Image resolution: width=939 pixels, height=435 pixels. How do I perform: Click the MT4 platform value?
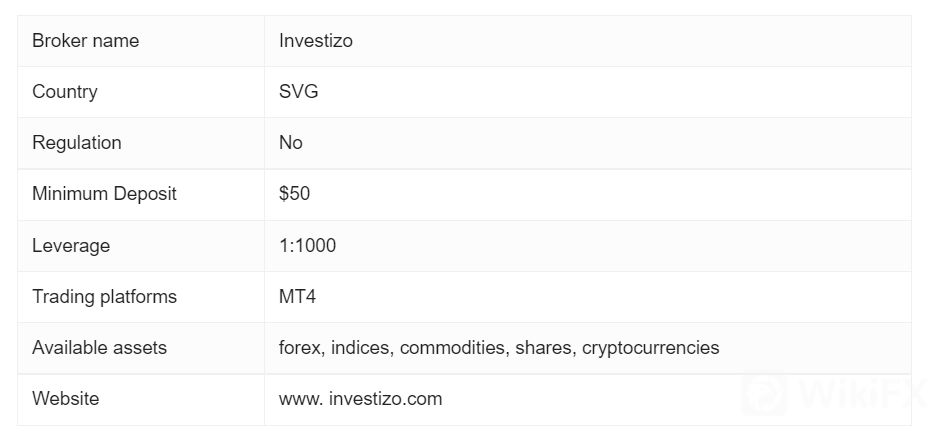click(x=297, y=296)
